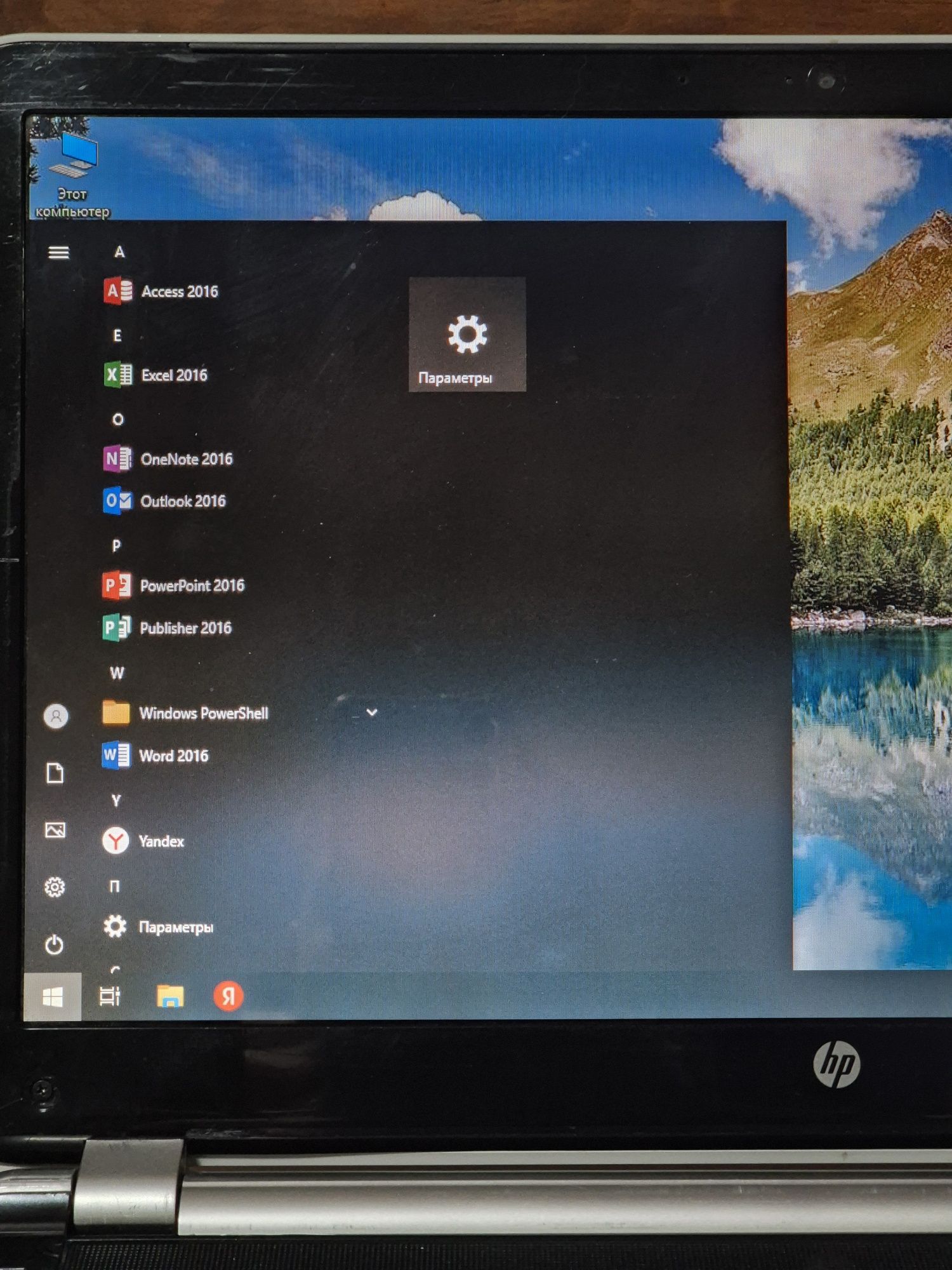Open the Windows PowerShell folder entry
This screenshot has width=952, height=1270.
pos(185,713)
